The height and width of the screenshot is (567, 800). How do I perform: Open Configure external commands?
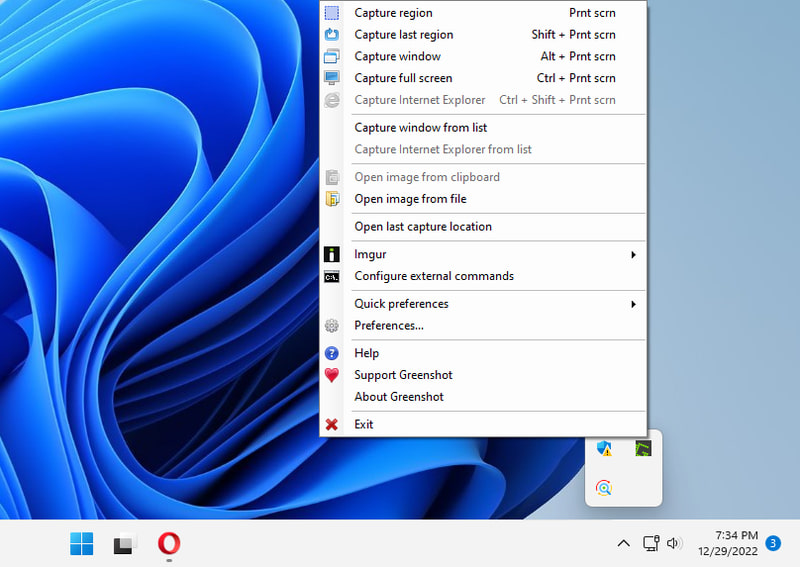click(x=434, y=276)
